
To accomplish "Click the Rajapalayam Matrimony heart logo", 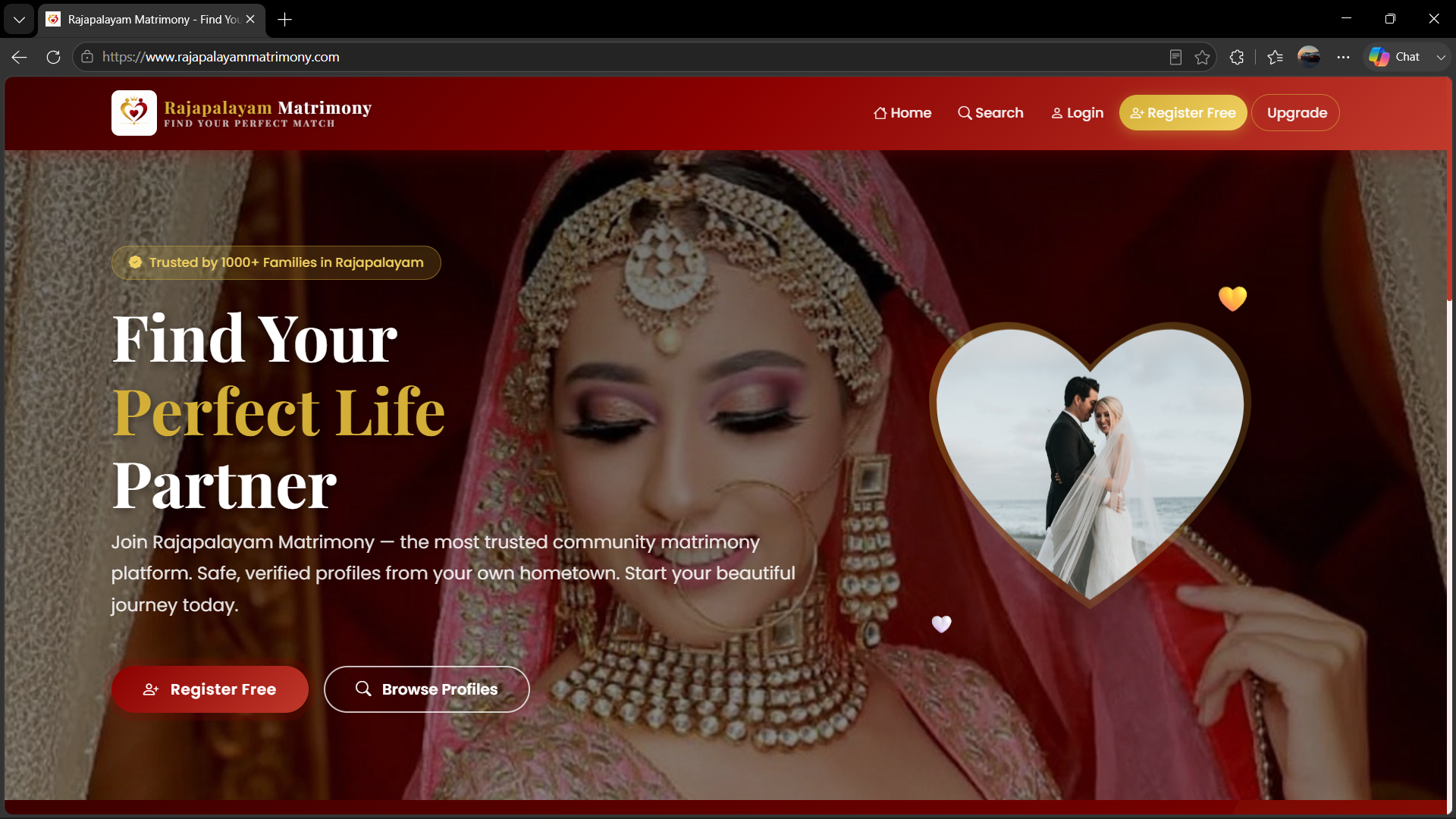I will [x=134, y=113].
